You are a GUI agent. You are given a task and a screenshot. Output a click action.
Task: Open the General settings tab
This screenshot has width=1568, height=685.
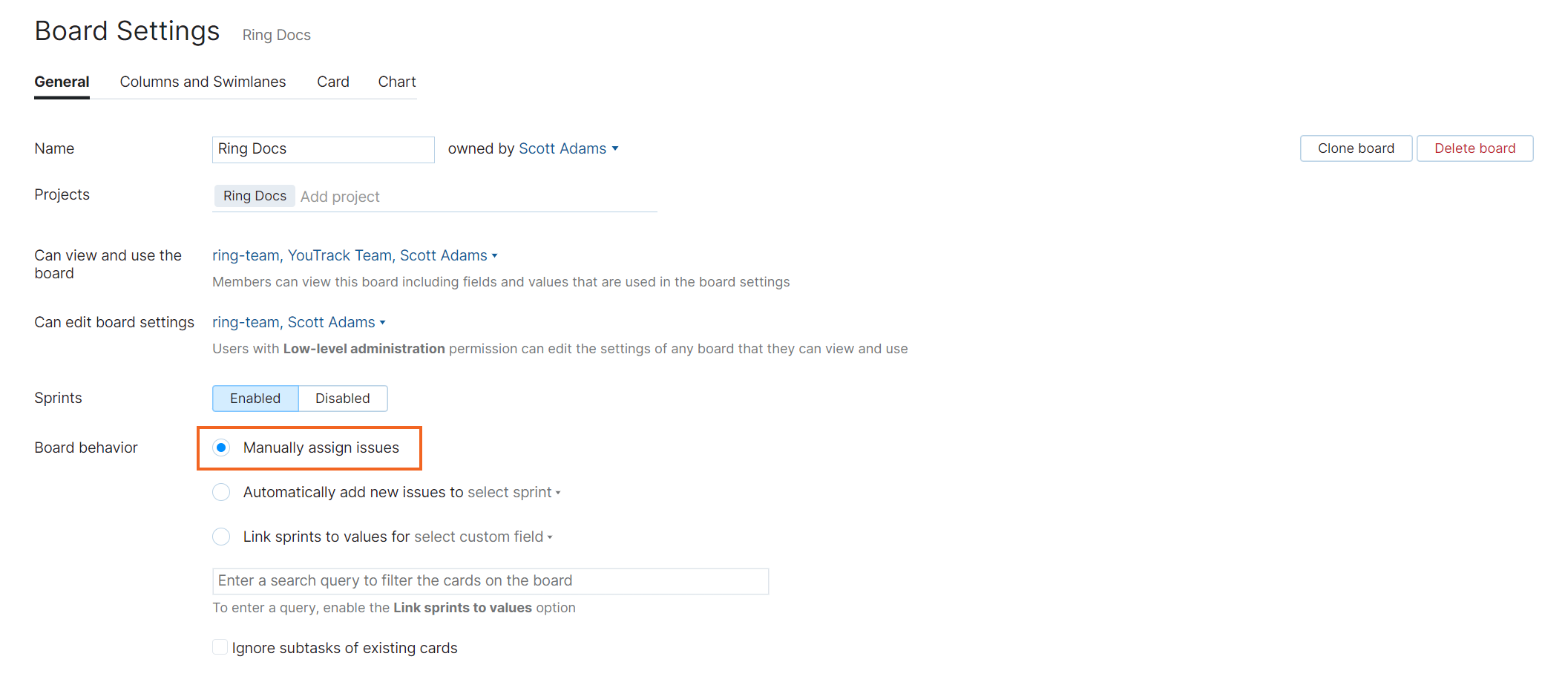coord(62,82)
